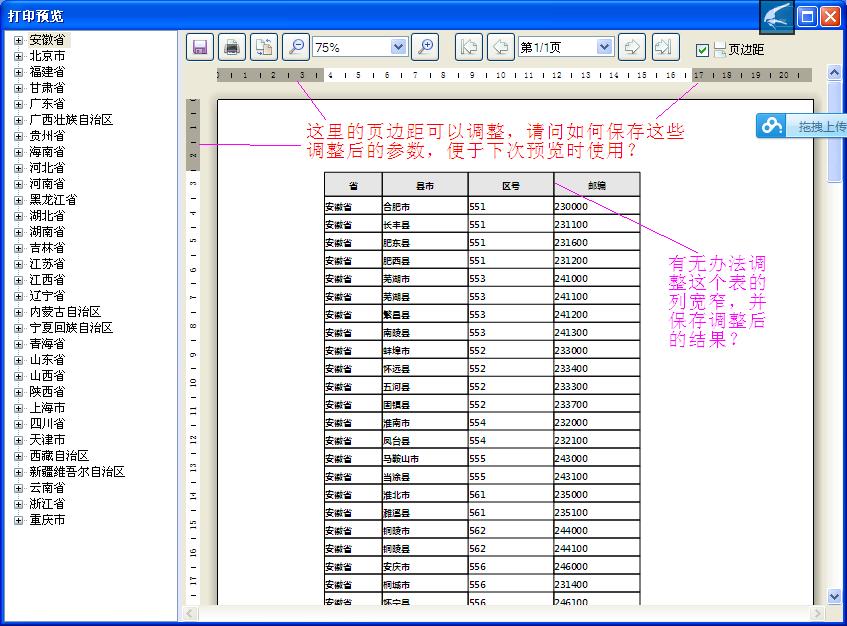
Task: Expand the 广东省 tree node
Action: [x=18, y=104]
